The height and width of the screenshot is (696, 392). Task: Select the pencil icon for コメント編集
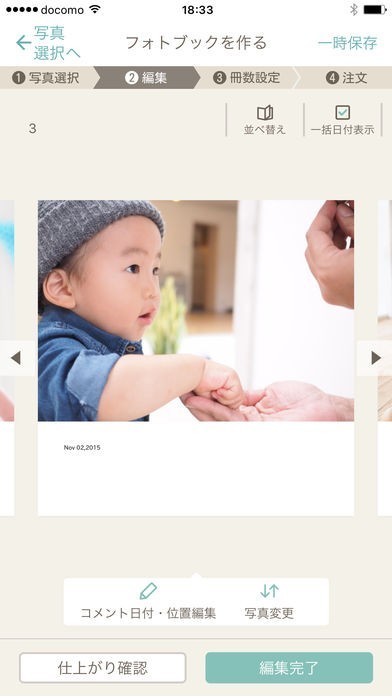(148, 591)
